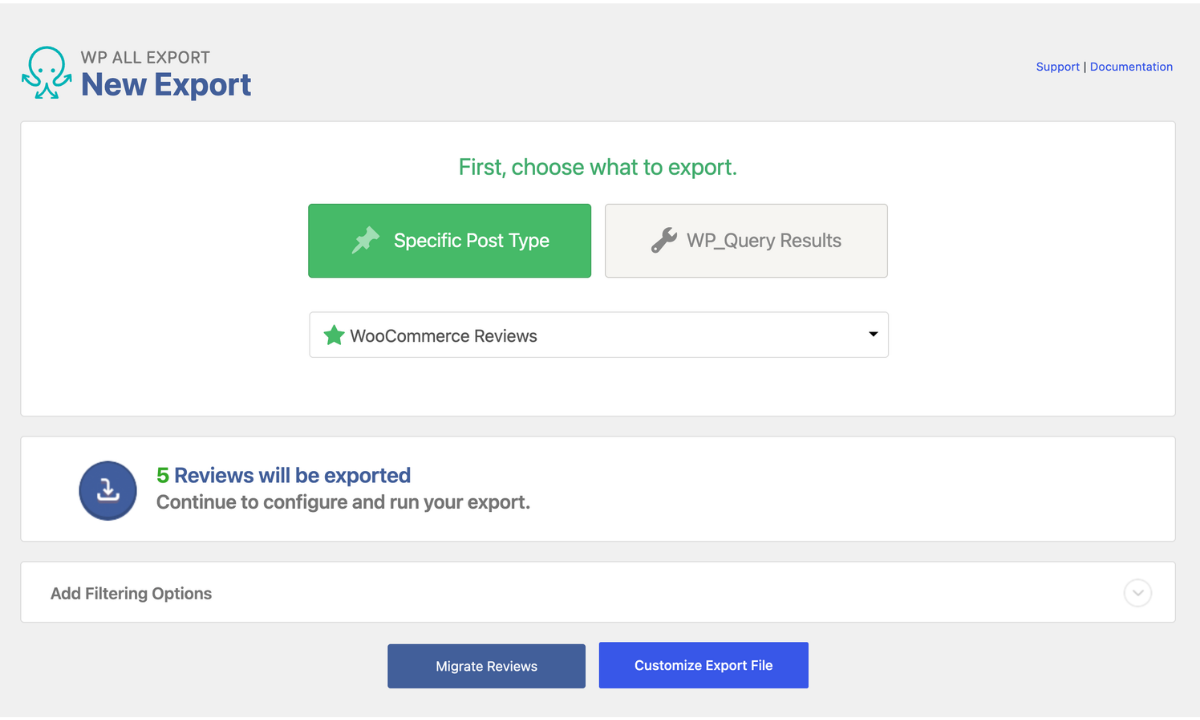
Task: Expand the Add Filtering Options chevron
Action: click(1137, 593)
